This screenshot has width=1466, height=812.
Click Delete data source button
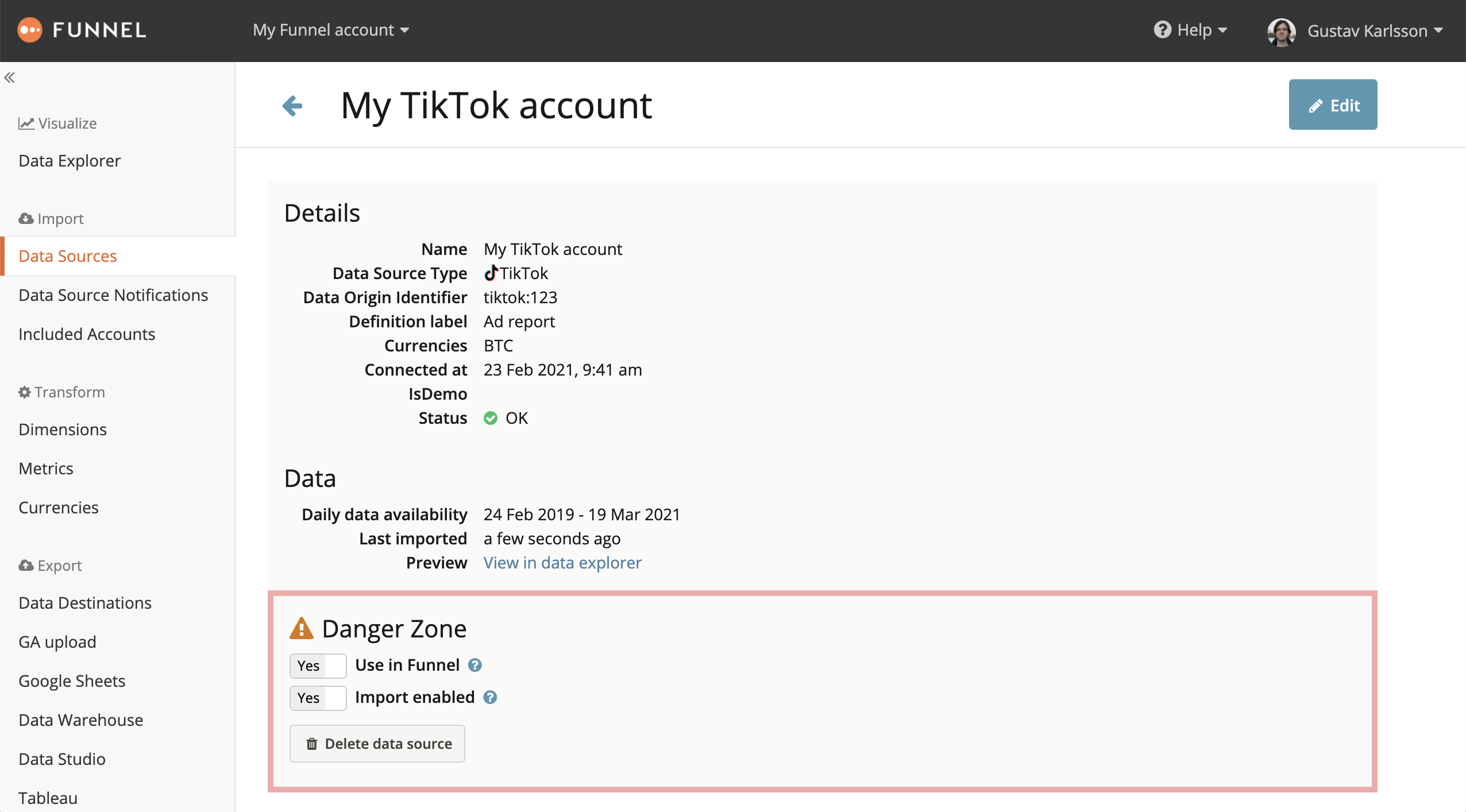(377, 744)
